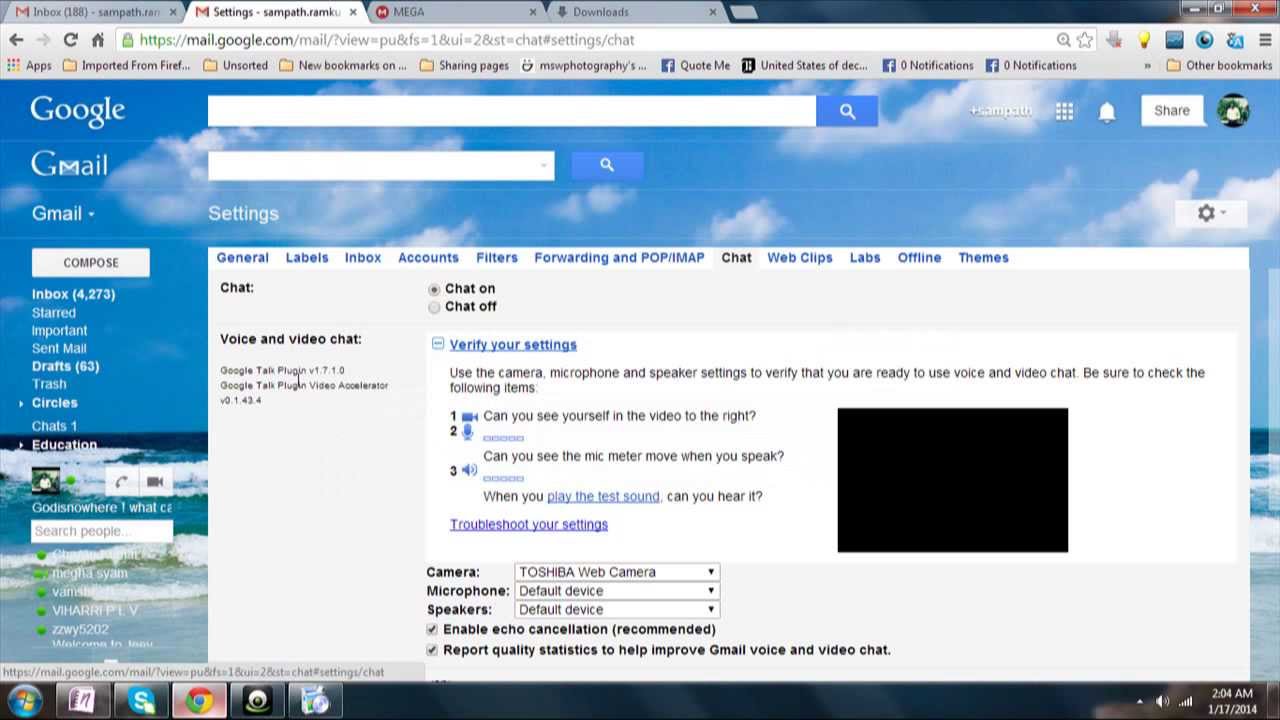Click the blue chart extension icon
Image resolution: width=1280 pixels, height=720 pixels.
[1175, 40]
